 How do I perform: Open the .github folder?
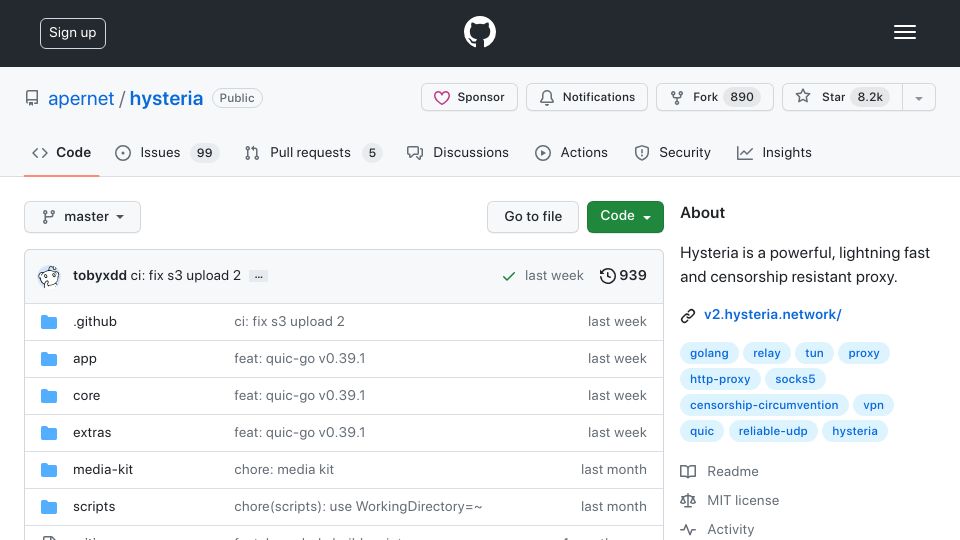[x=95, y=321]
